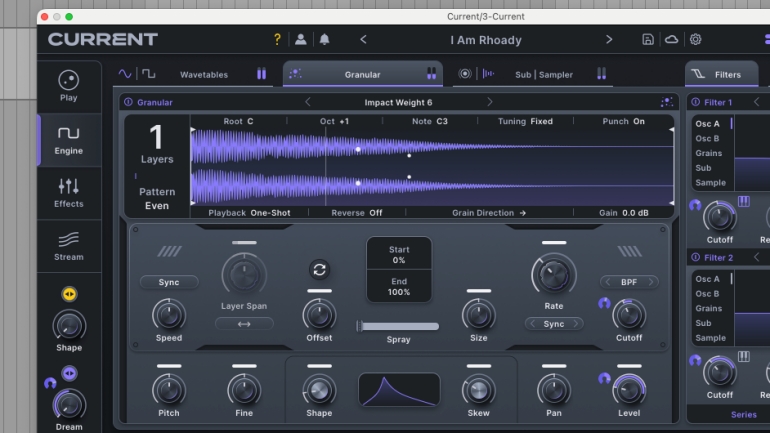
Task: Click the Filter 1 bars icon above Cutoff
Action: click(744, 201)
